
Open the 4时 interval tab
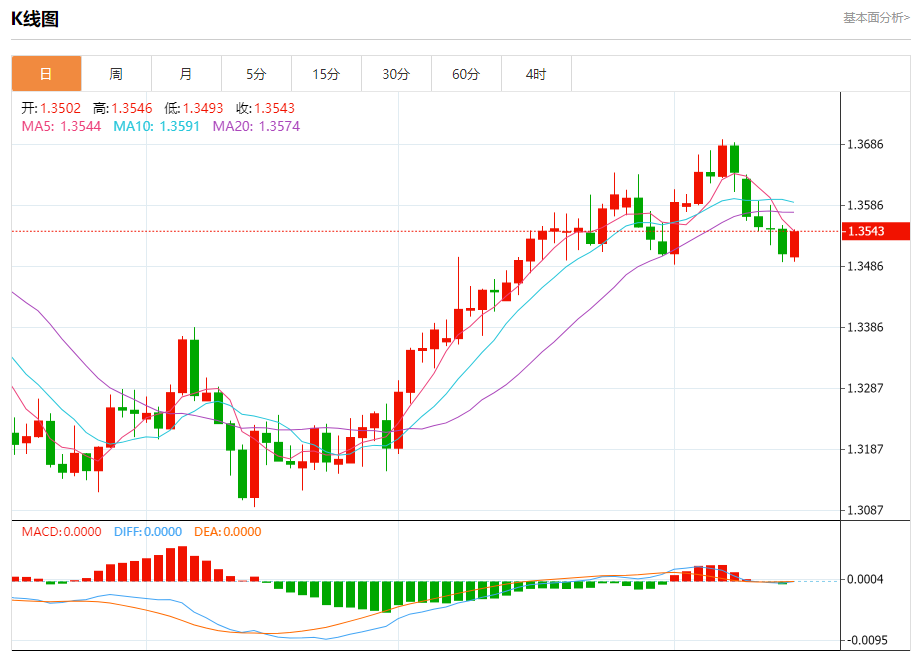click(x=536, y=74)
